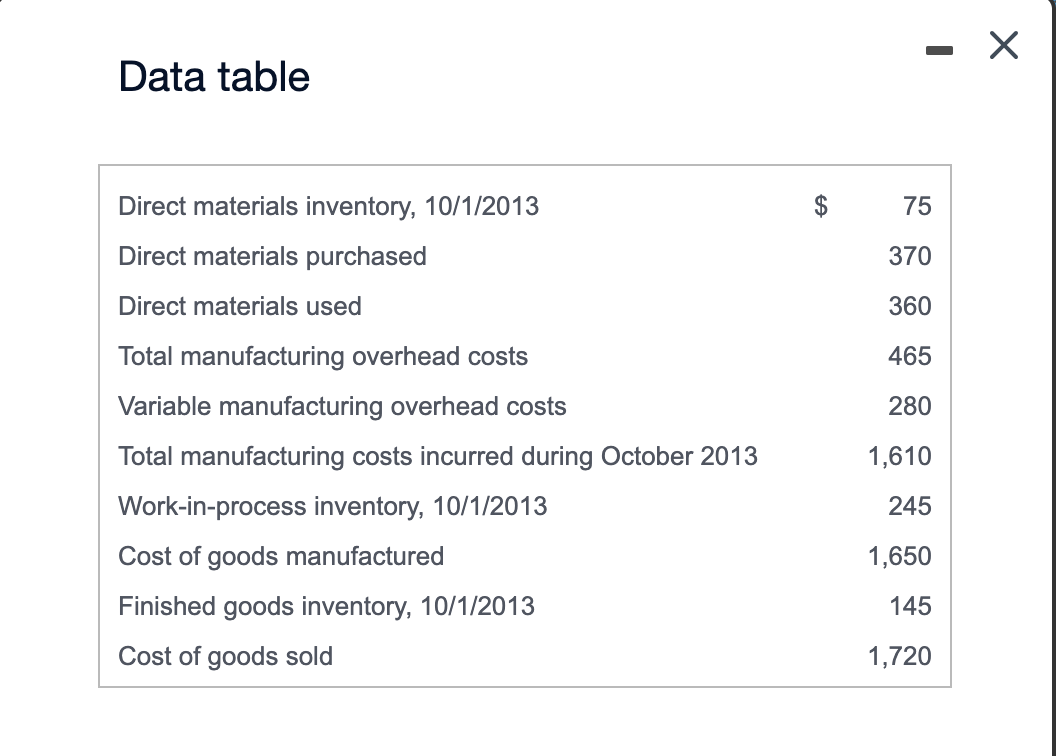Screen dimensions: 1056x756
Task: Select Work-in-process inventory row label
Action: point(332,506)
